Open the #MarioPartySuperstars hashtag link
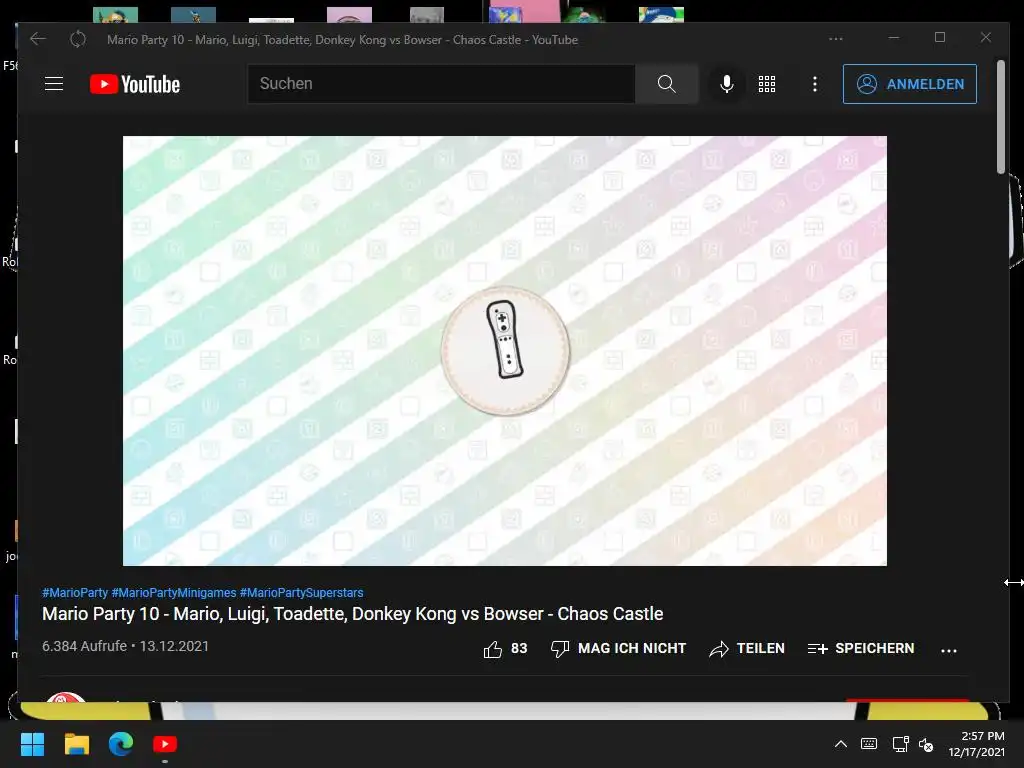 tap(301, 593)
